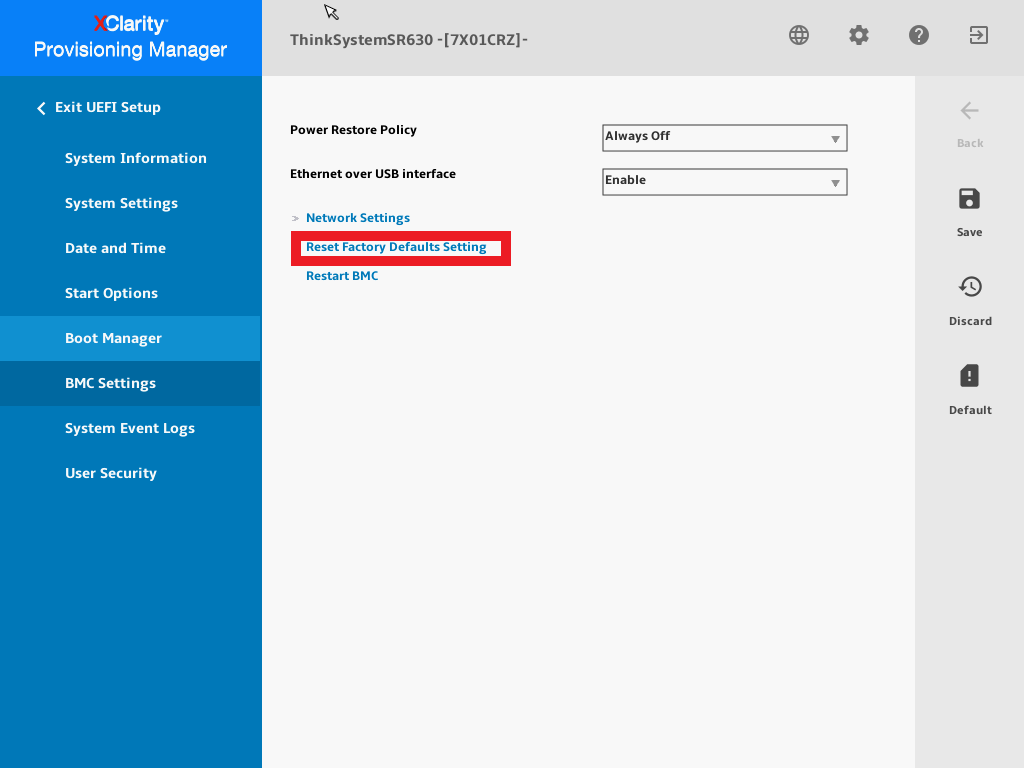The height and width of the screenshot is (768, 1024).
Task: Open the language globe icon
Action: point(799,35)
